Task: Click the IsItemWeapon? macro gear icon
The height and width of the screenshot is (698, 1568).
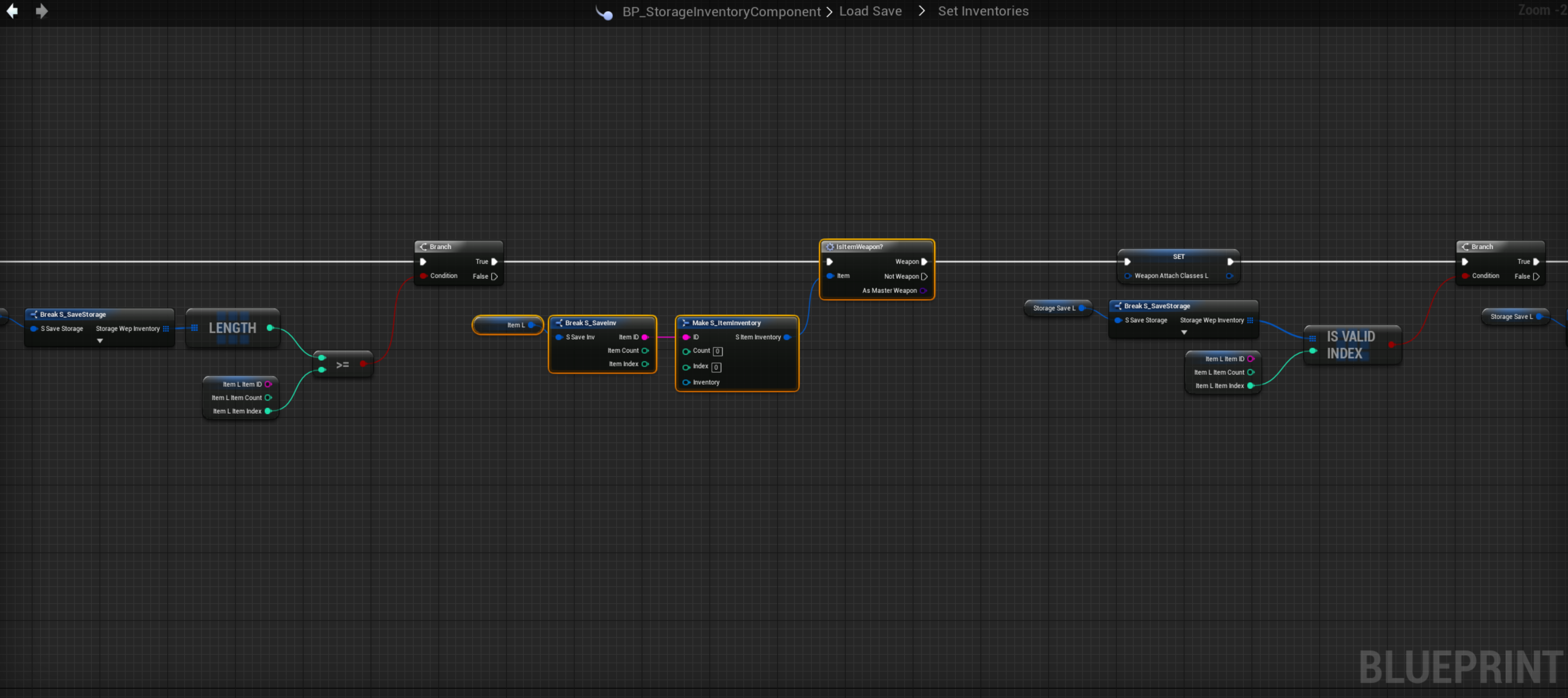Action: coord(830,246)
